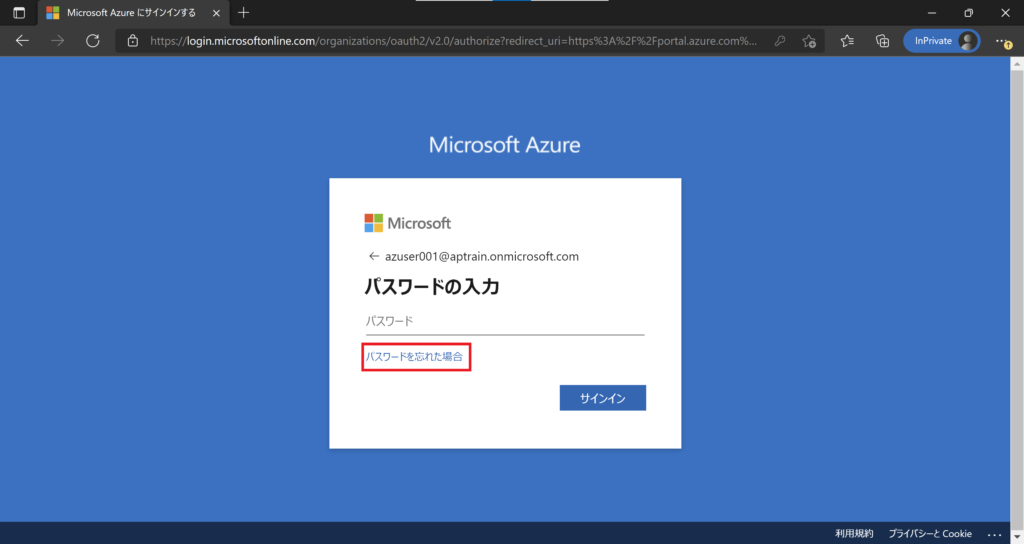Click the browser forward arrow
The image size is (1024, 544).
[x=57, y=40]
